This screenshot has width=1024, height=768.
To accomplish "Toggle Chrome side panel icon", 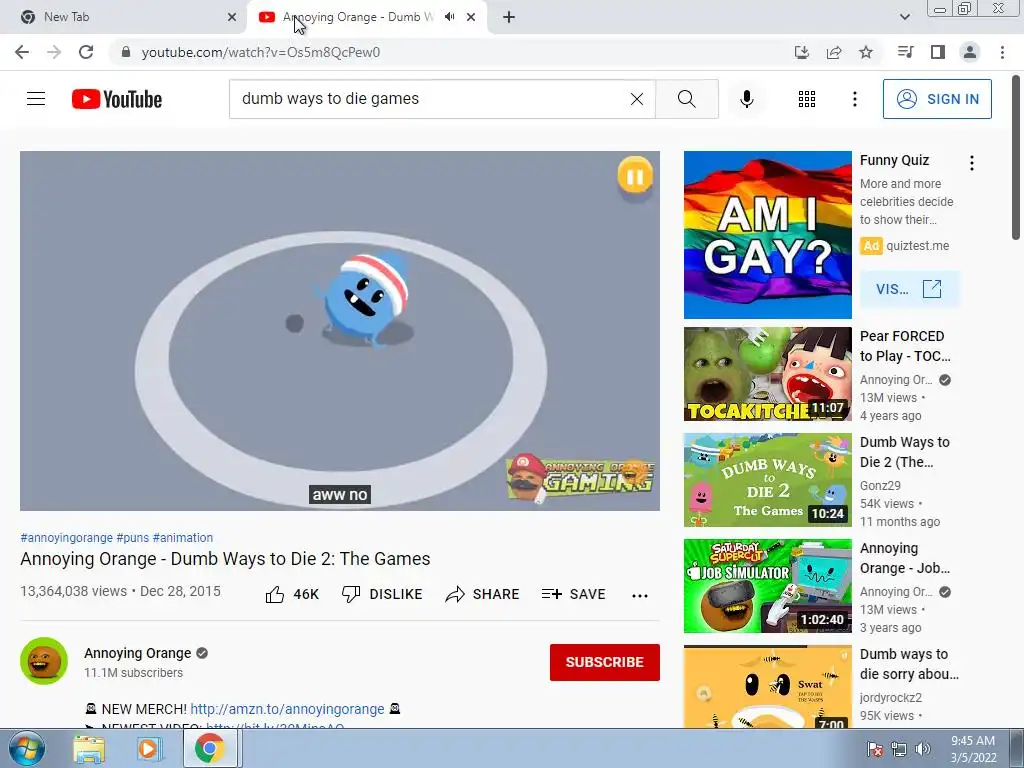I will [938, 52].
